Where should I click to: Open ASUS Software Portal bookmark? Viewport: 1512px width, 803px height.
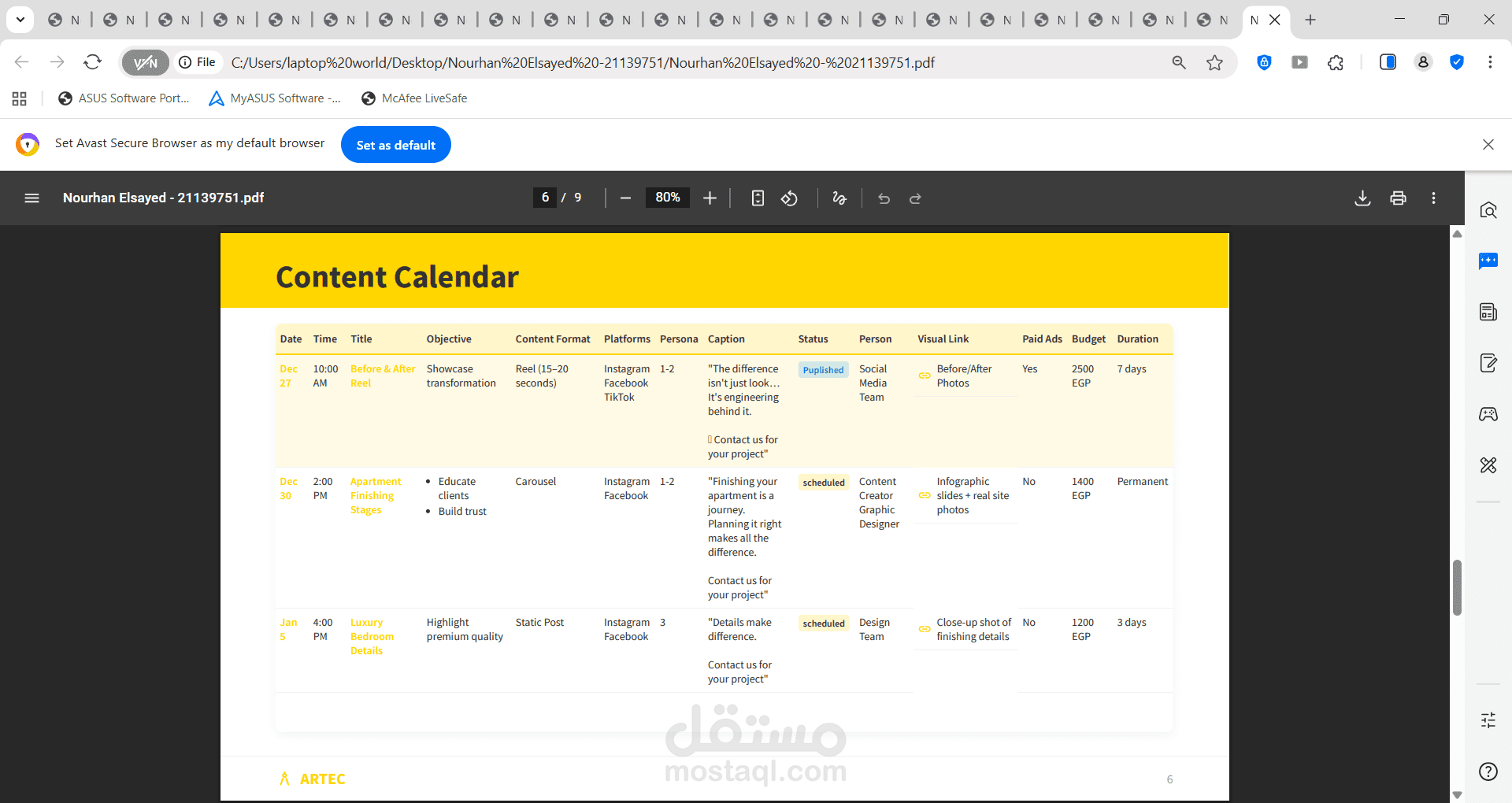(124, 98)
